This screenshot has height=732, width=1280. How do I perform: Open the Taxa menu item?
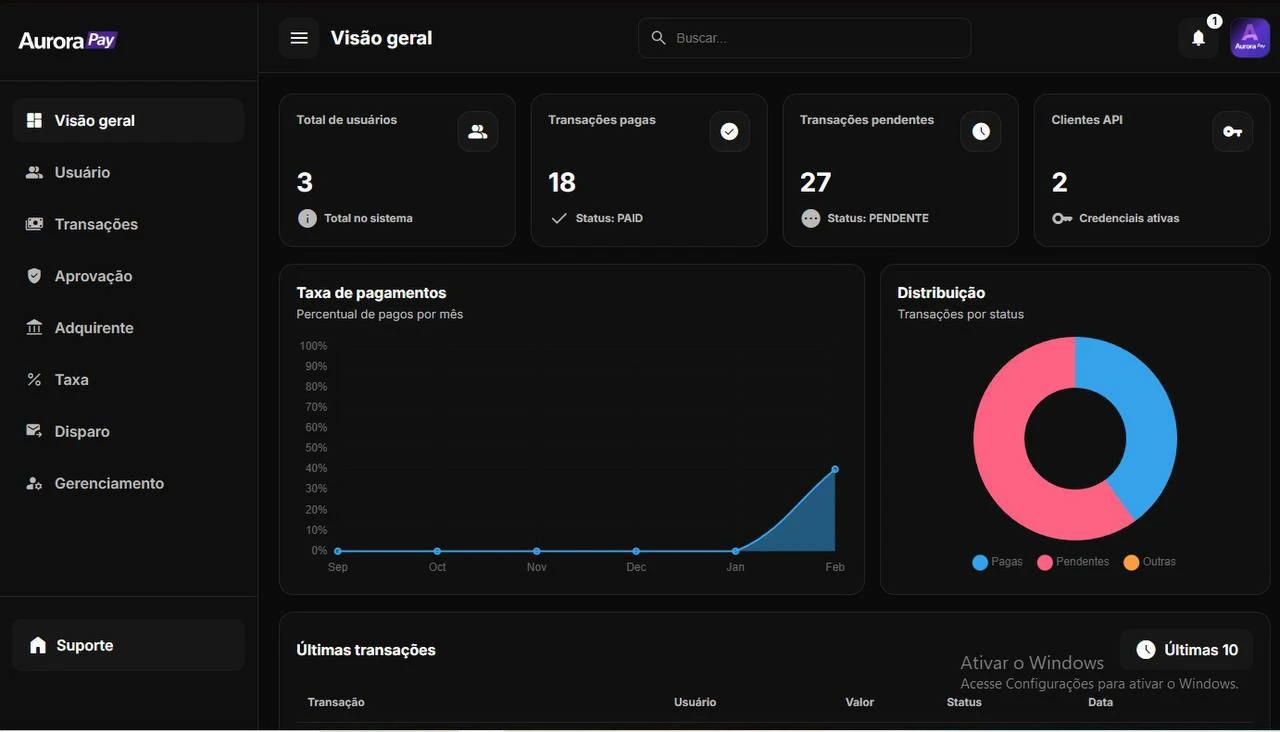coord(71,380)
